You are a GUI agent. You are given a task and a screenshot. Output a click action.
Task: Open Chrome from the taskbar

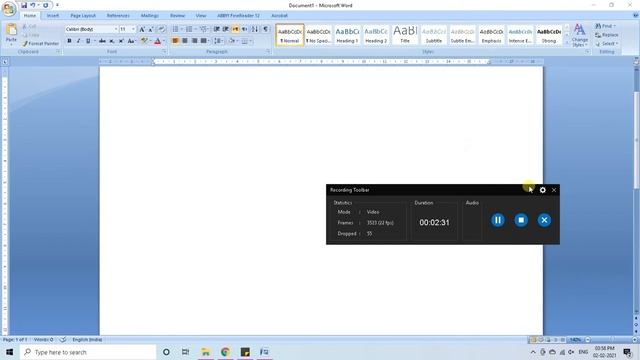[x=225, y=352]
